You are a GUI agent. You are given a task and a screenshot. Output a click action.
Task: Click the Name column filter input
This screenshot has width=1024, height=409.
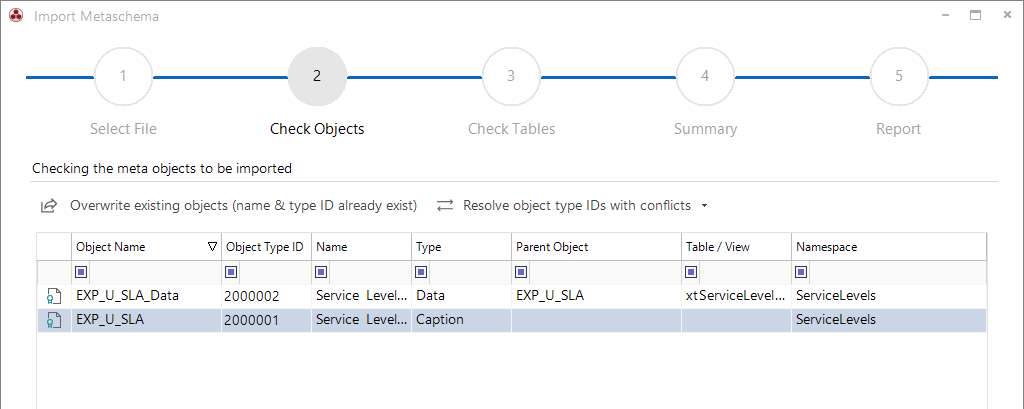(x=370, y=272)
